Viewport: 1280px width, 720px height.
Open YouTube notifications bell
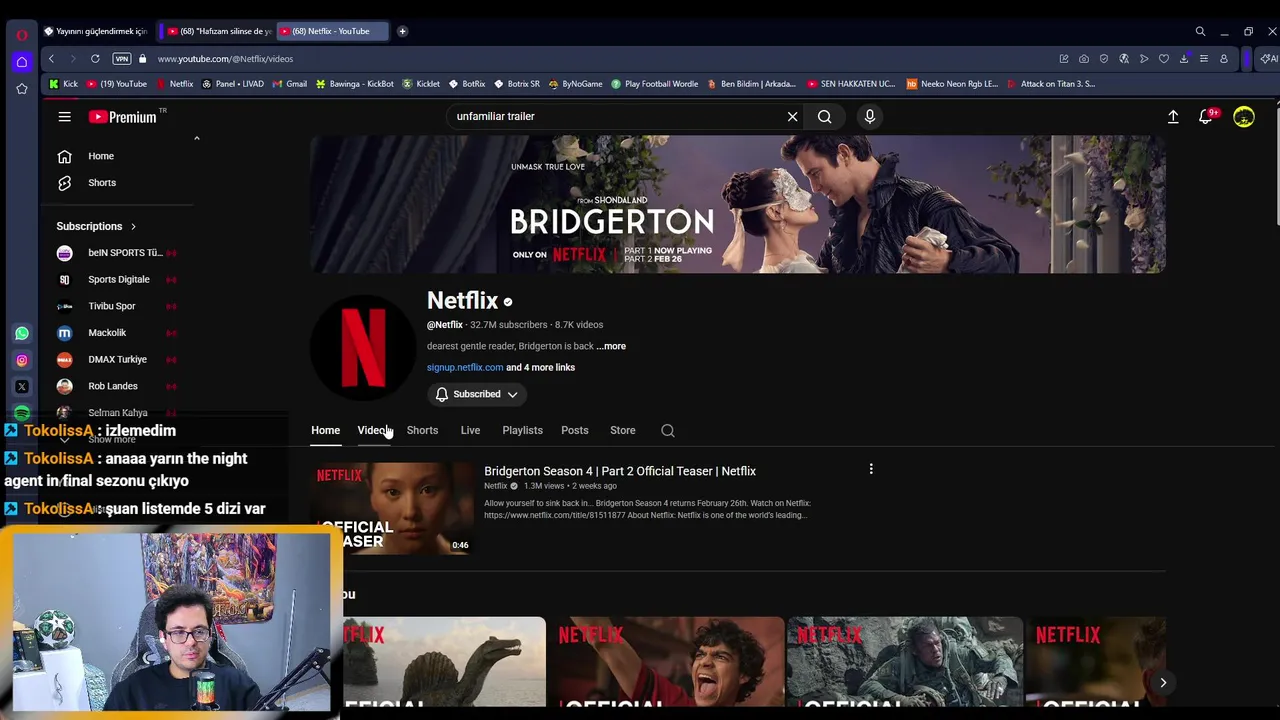coord(1207,117)
